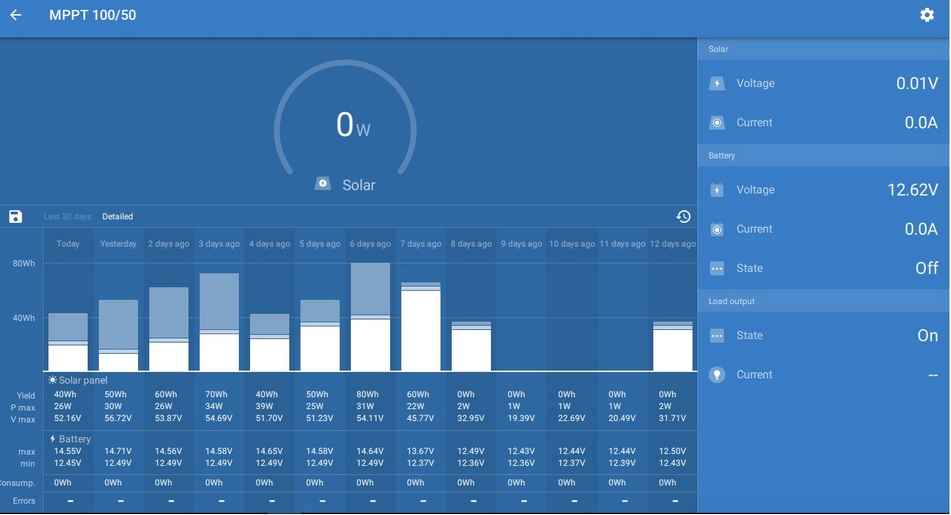This screenshot has width=951, height=515.
Task: Click battery max value 13.67V
Action: (420, 451)
